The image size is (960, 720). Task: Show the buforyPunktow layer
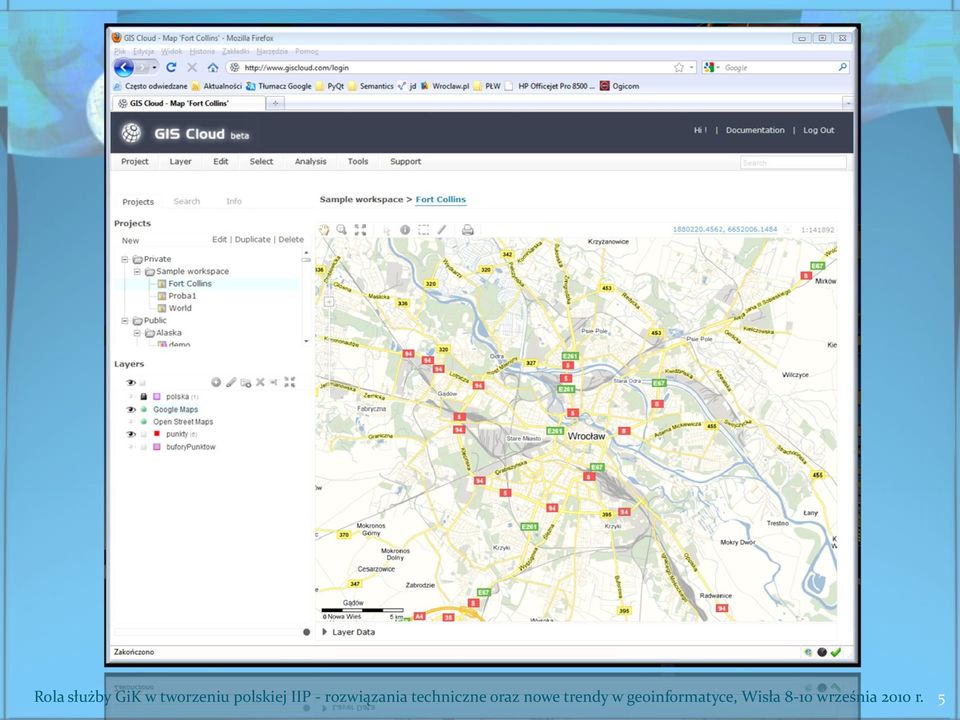[x=130, y=447]
